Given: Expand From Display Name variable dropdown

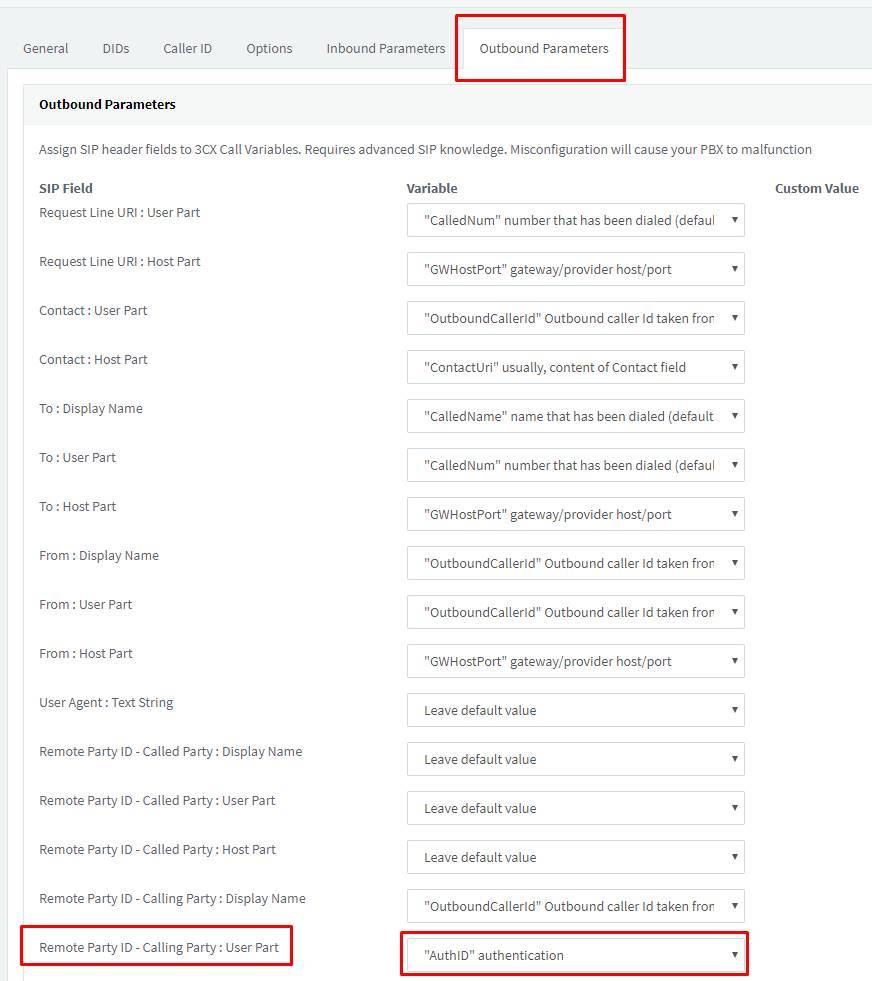Looking at the screenshot, I should click(x=575, y=563).
